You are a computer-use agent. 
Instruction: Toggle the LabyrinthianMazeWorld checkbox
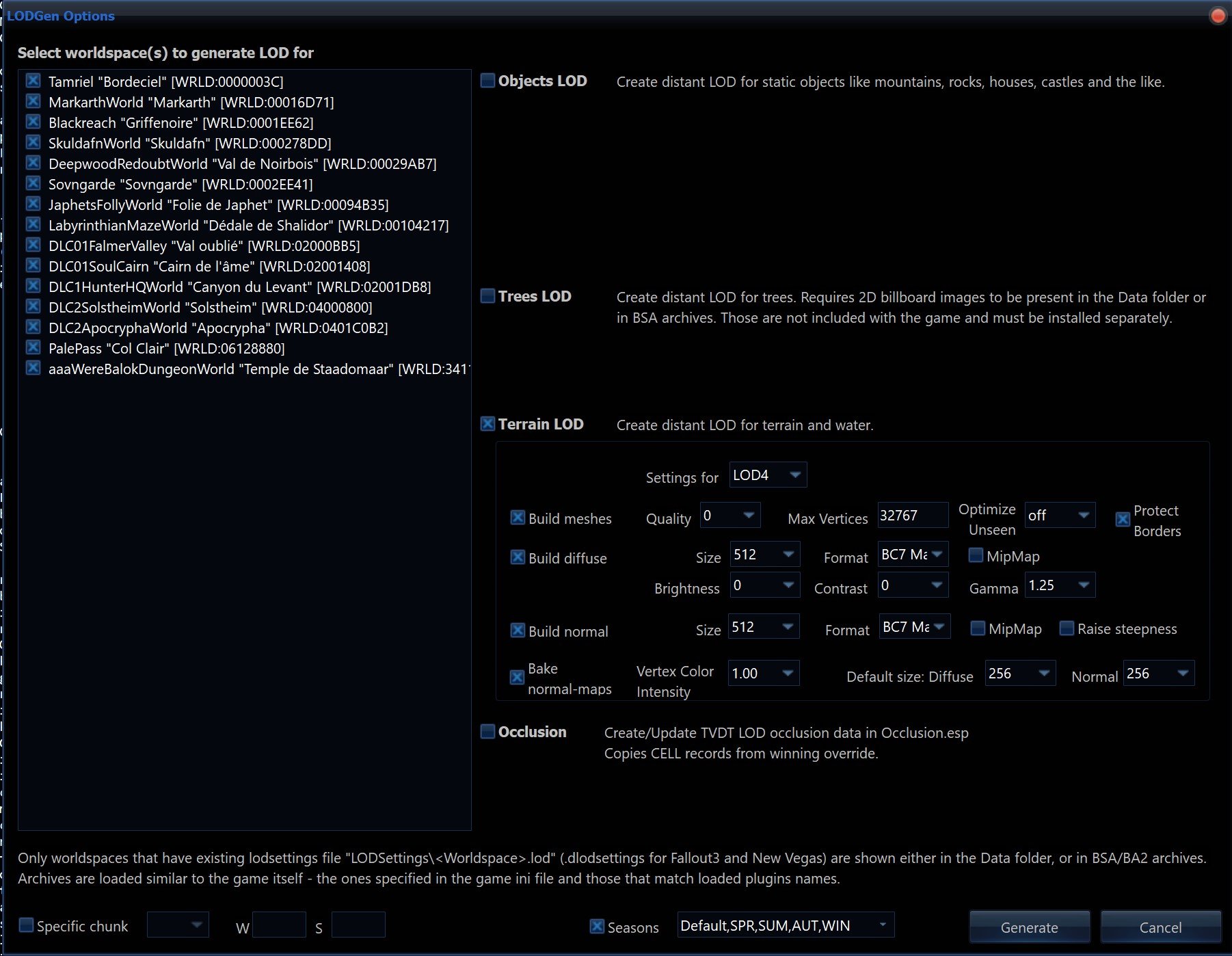point(33,224)
